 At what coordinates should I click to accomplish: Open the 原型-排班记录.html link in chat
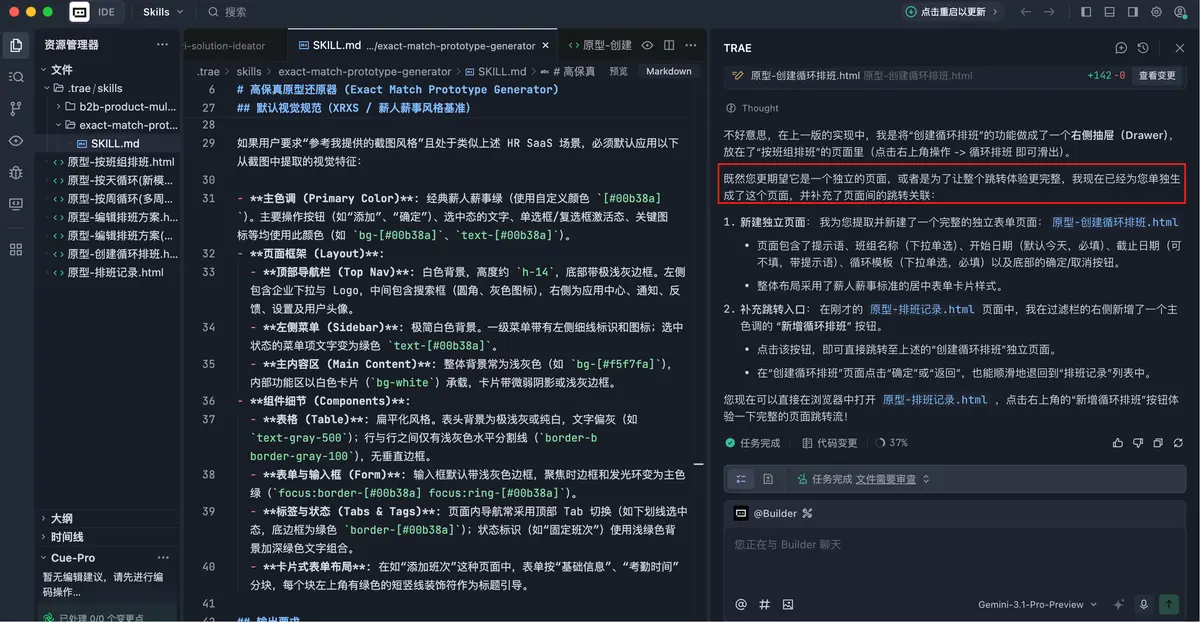(x=934, y=399)
